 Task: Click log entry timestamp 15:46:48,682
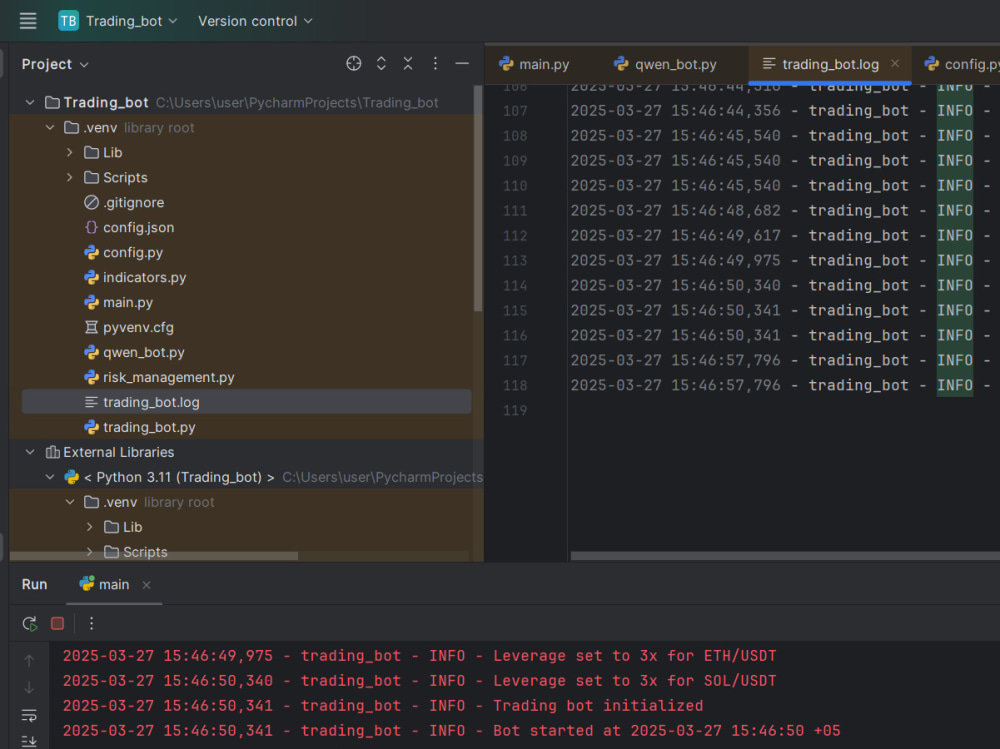[x=726, y=211]
